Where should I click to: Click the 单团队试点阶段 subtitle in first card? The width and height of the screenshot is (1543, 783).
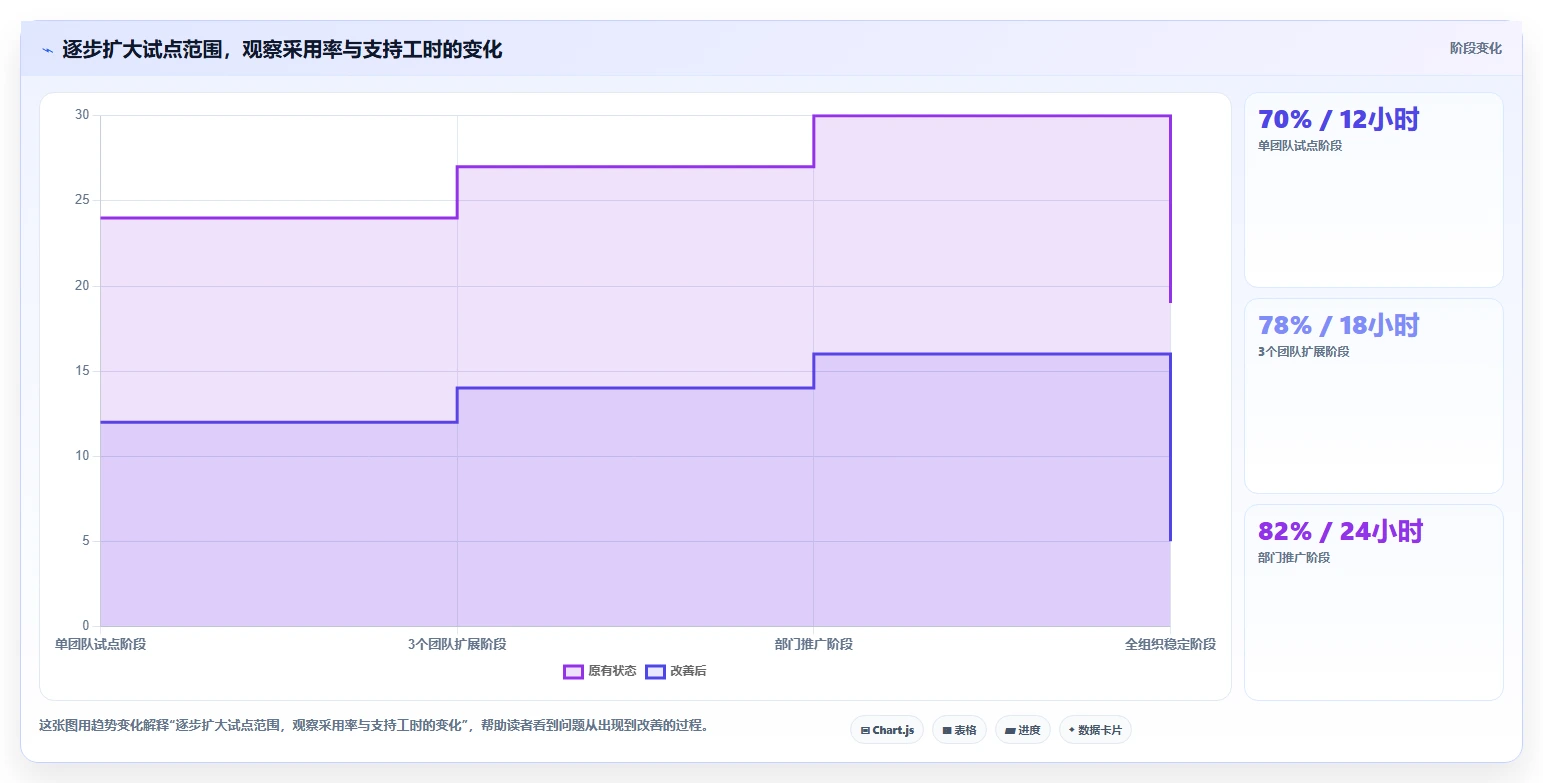point(1300,146)
